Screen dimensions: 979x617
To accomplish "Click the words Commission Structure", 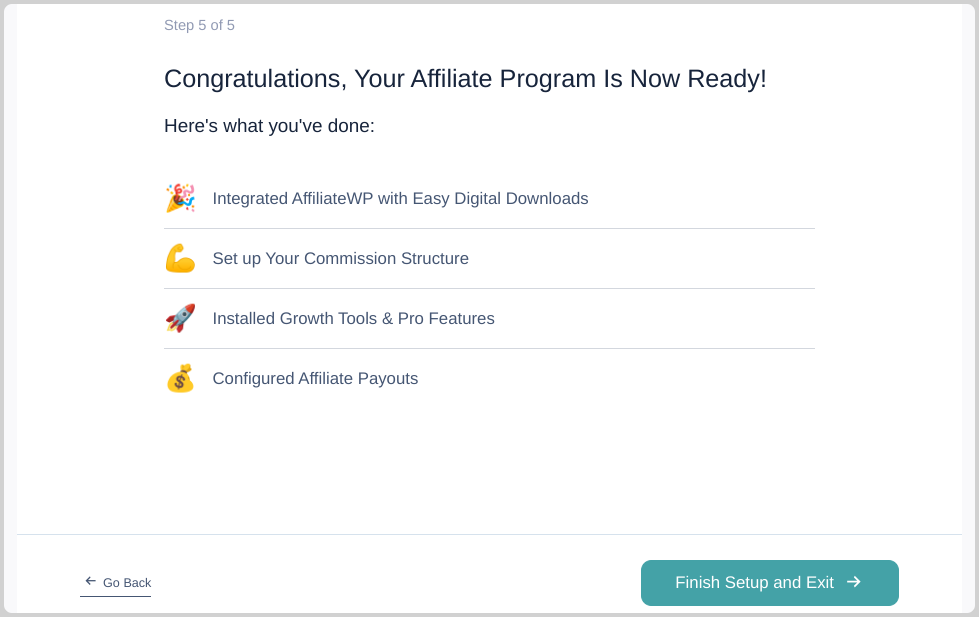I will point(386,259).
